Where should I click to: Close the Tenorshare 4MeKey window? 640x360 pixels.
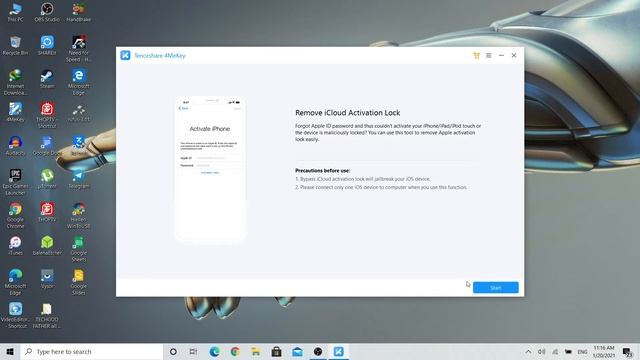click(514, 56)
